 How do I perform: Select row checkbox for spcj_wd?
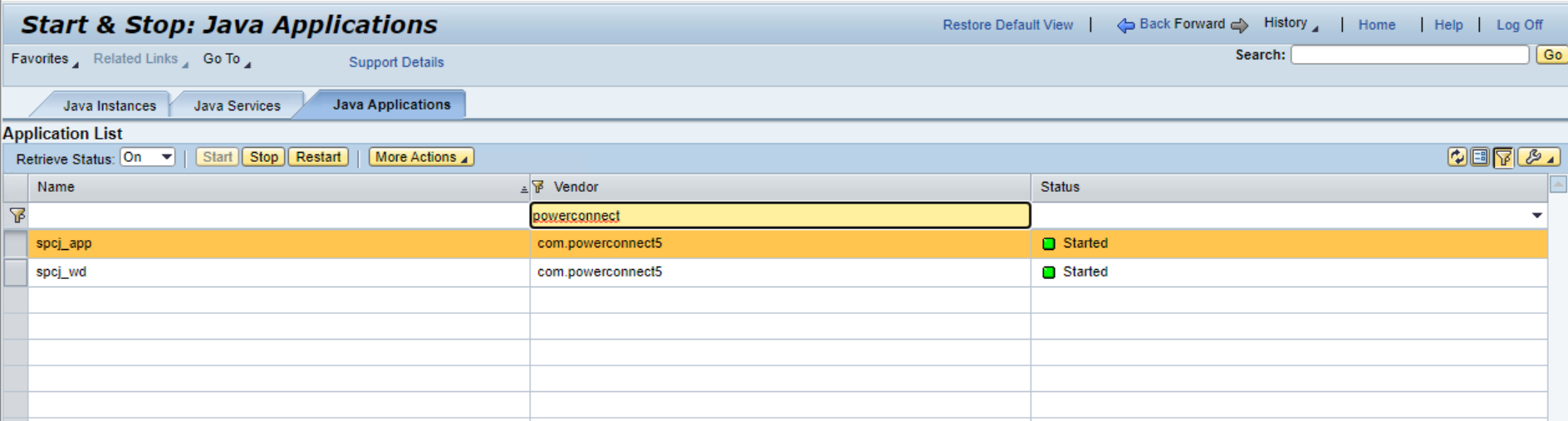(x=15, y=272)
